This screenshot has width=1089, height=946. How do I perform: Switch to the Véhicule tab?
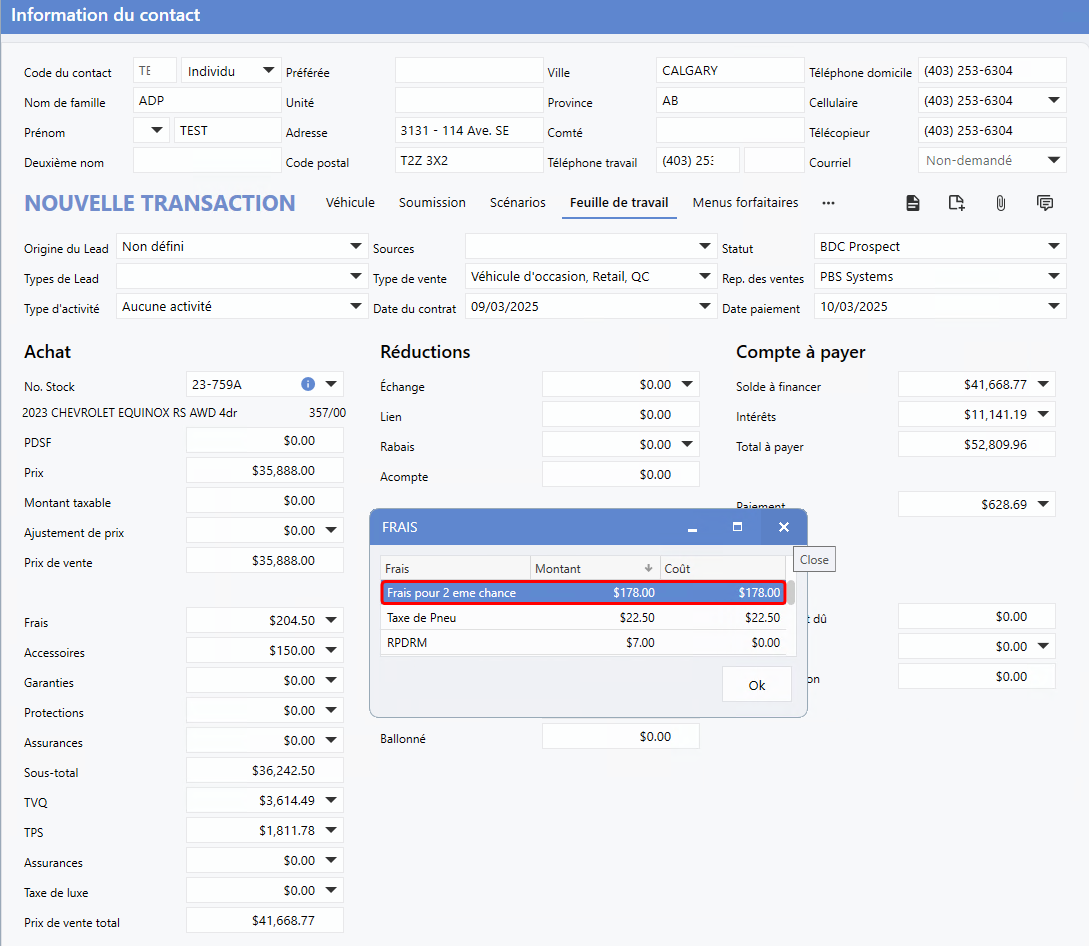coord(350,203)
